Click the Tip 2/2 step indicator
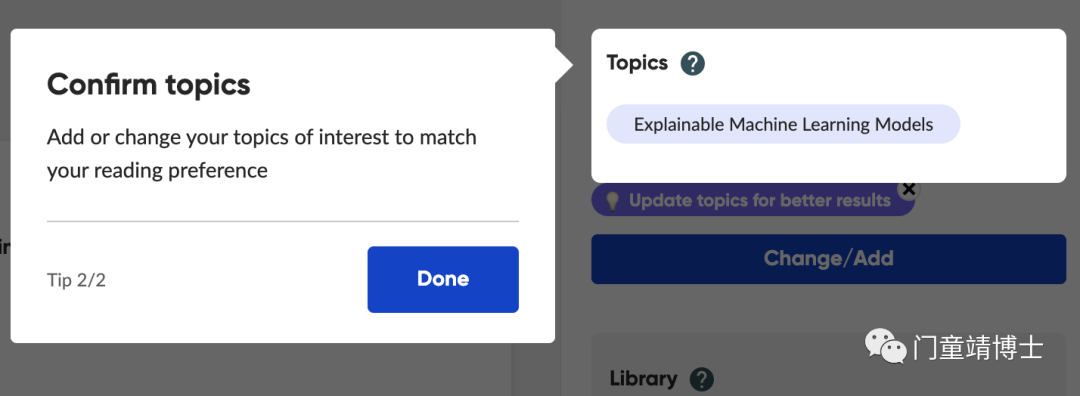The height and width of the screenshot is (396, 1080). coord(76,280)
